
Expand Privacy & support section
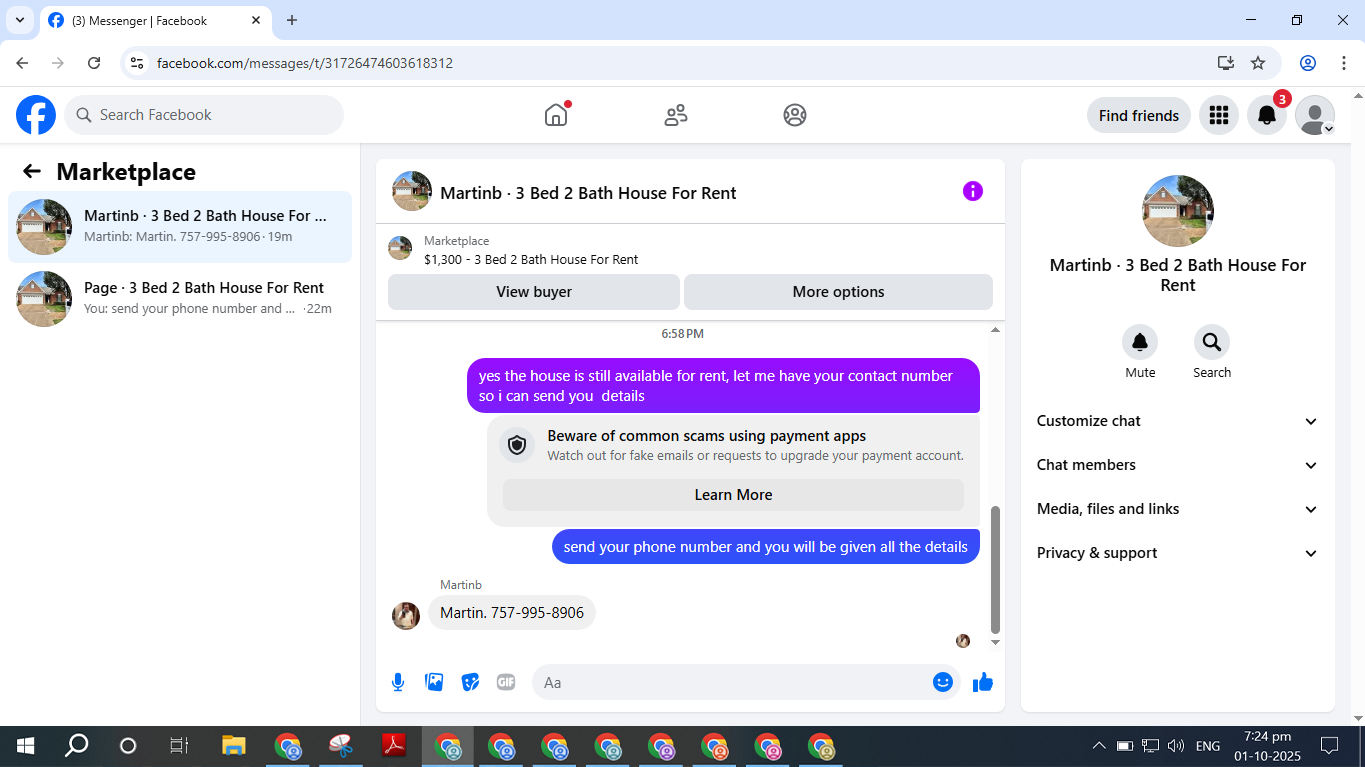(x=1178, y=553)
